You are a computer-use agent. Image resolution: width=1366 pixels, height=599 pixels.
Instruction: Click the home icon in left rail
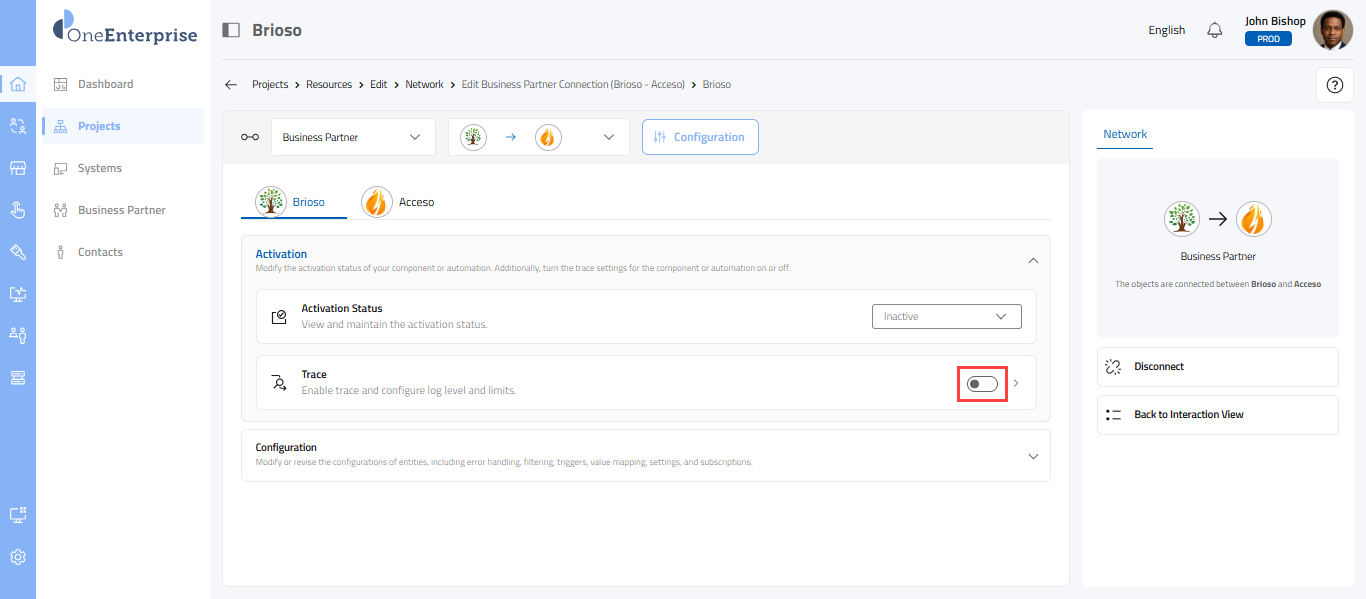coord(17,84)
